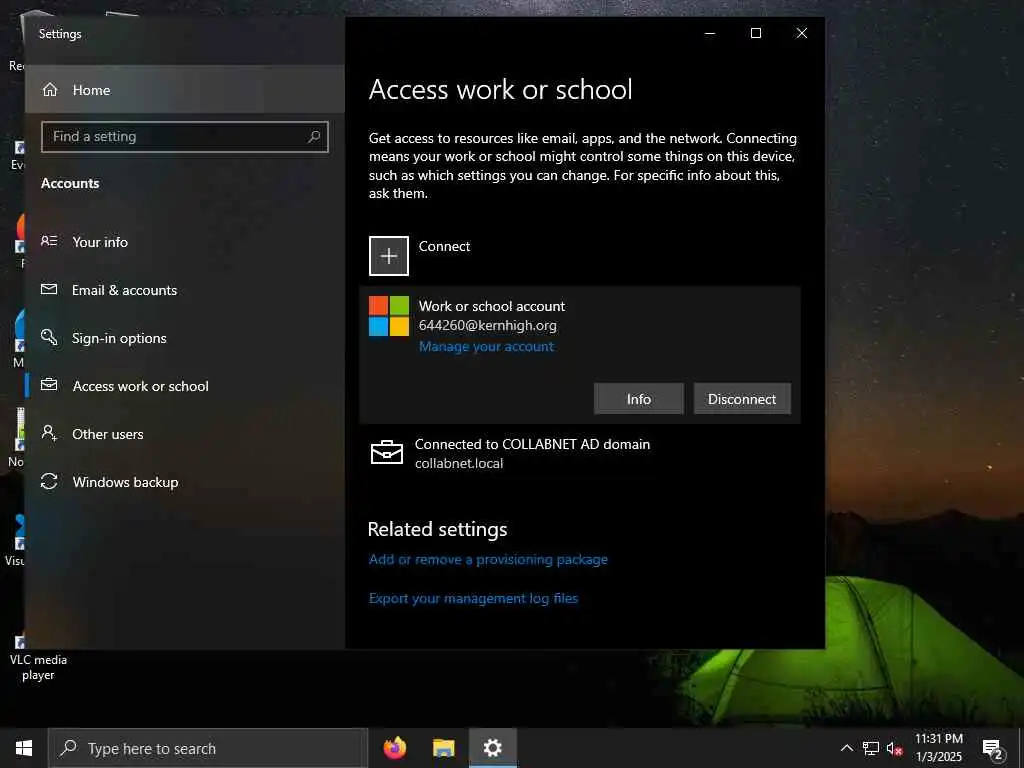Click the Connect label
The width and height of the screenshot is (1024, 768).
444,246
